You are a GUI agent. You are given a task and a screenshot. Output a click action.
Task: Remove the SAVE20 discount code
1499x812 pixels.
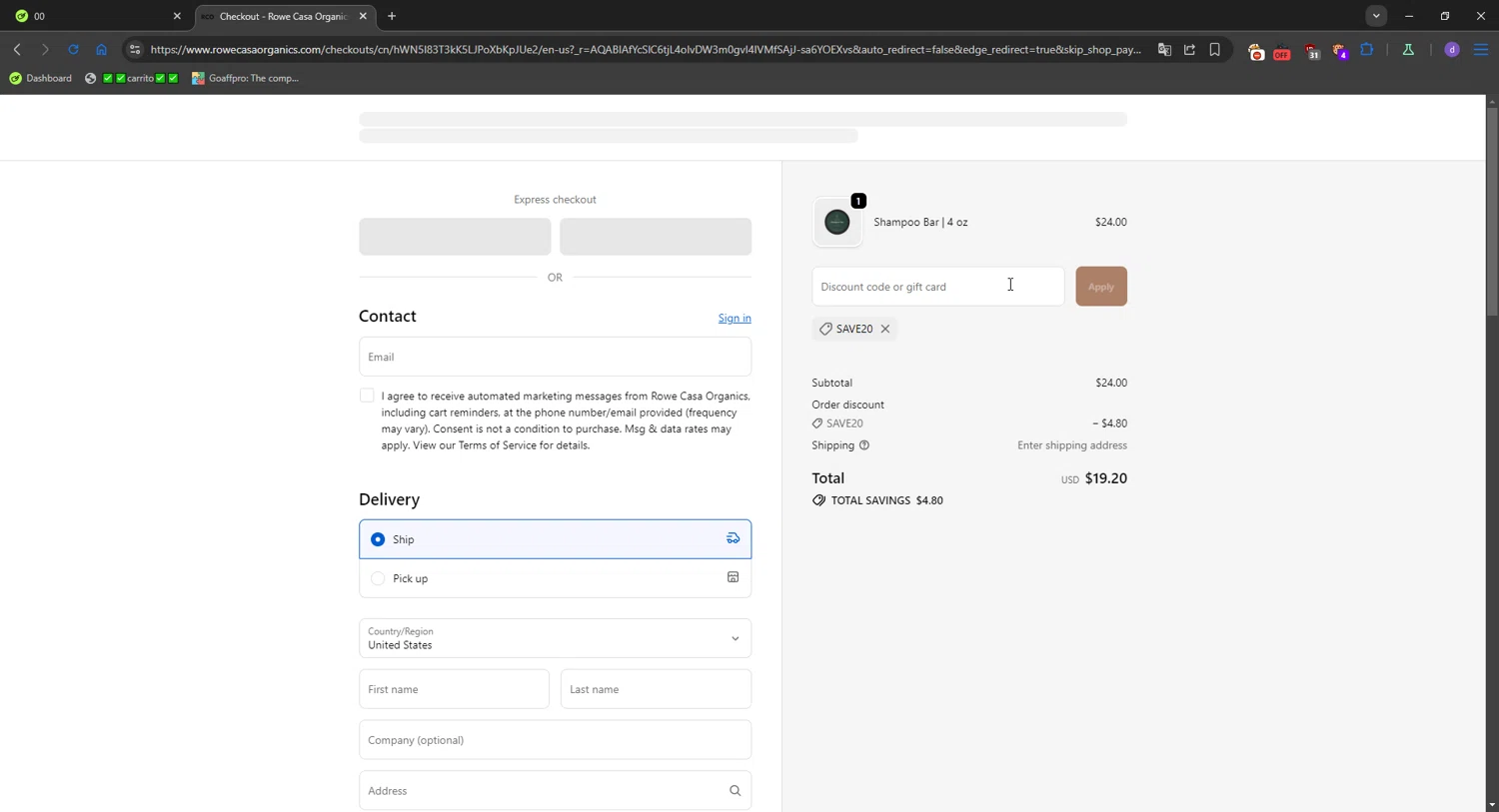click(885, 329)
